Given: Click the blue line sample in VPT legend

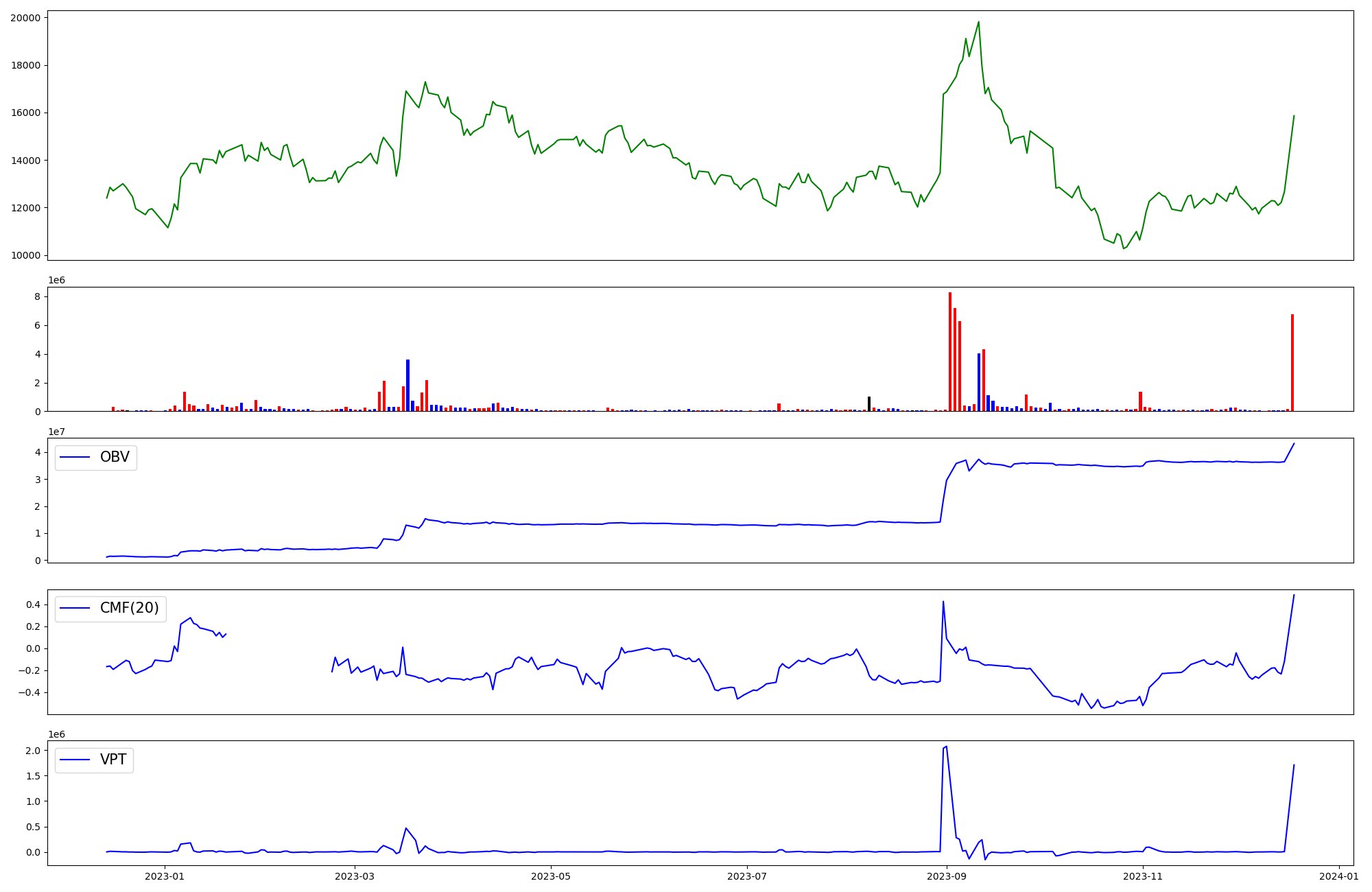Looking at the screenshot, I should (x=75, y=760).
